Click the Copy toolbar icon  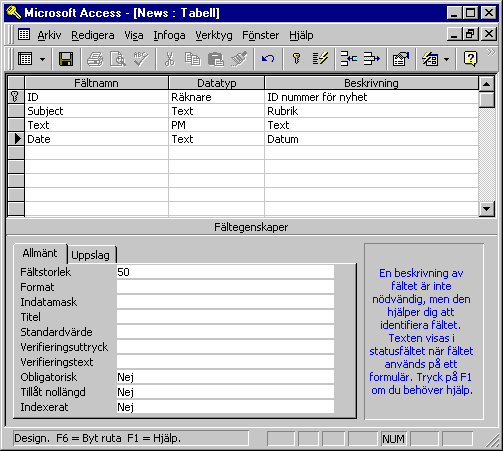(x=193, y=59)
